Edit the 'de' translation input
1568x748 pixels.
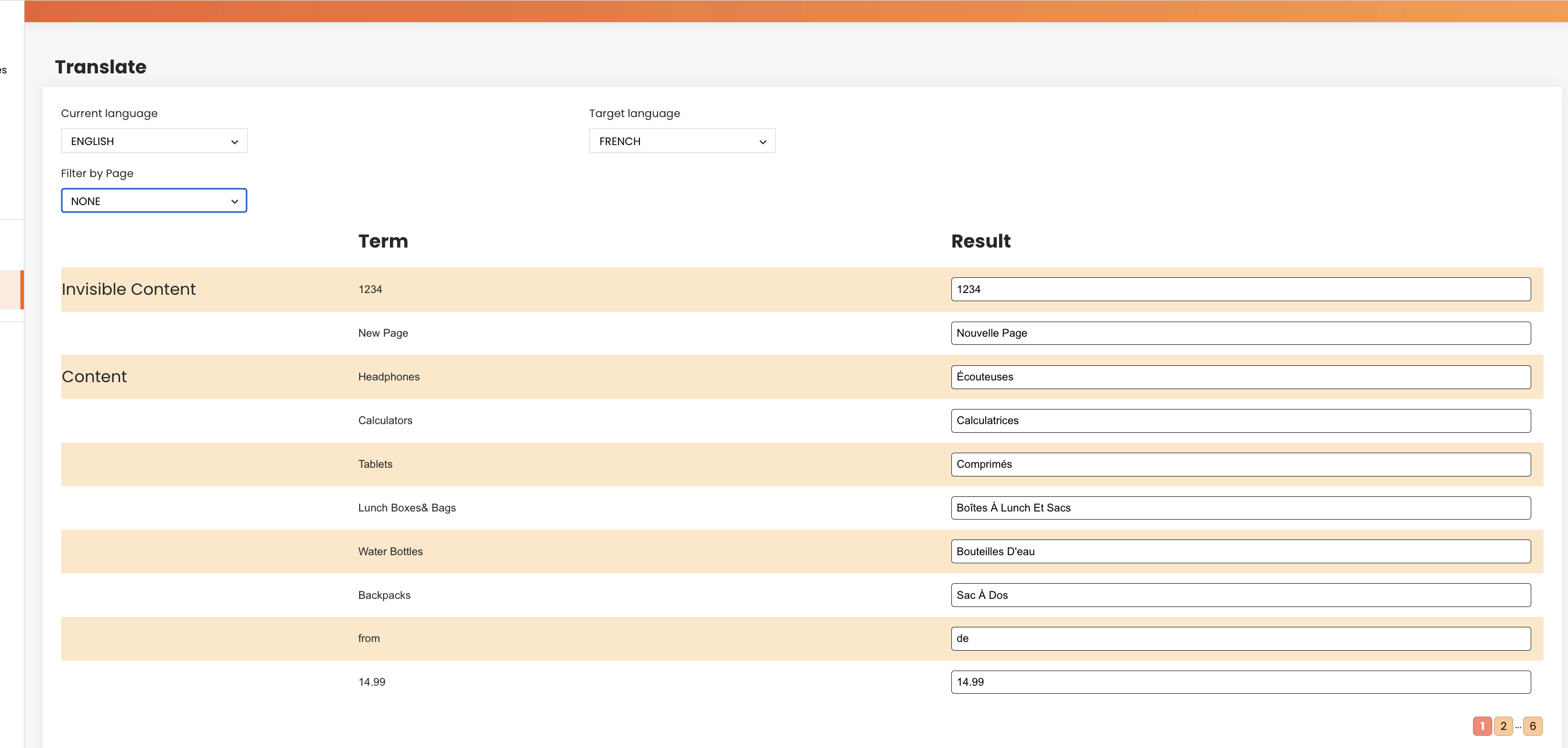1240,638
